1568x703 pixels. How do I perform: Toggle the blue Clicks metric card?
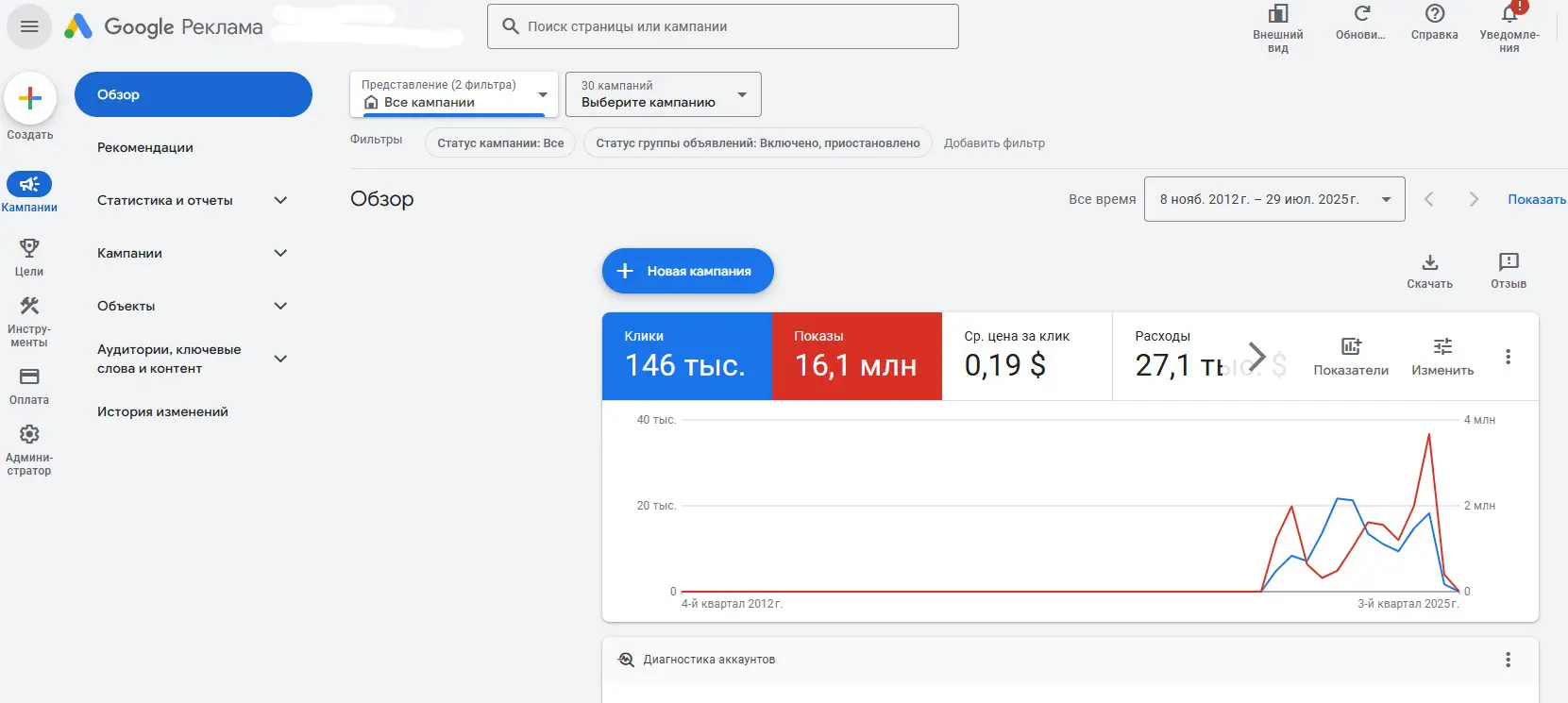click(x=686, y=356)
